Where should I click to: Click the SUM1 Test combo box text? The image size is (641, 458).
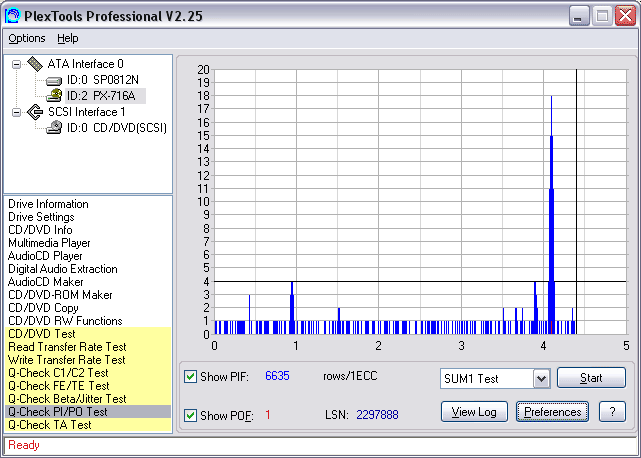(x=471, y=379)
